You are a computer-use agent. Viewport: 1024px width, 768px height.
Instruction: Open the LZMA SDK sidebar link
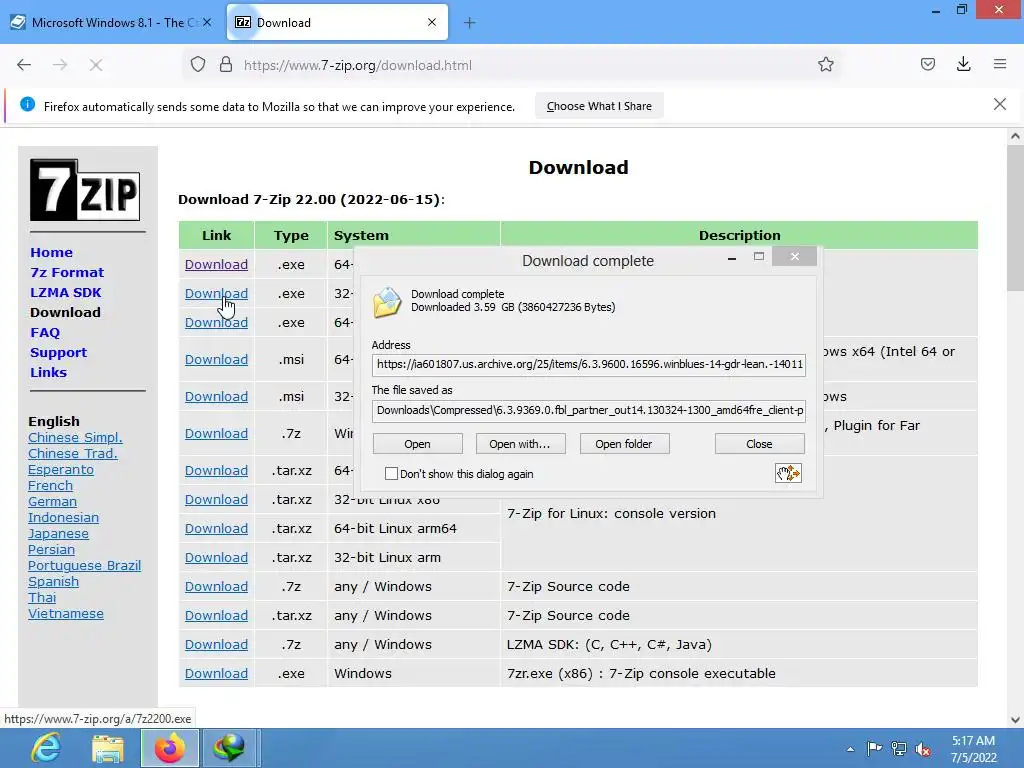[x=66, y=293]
